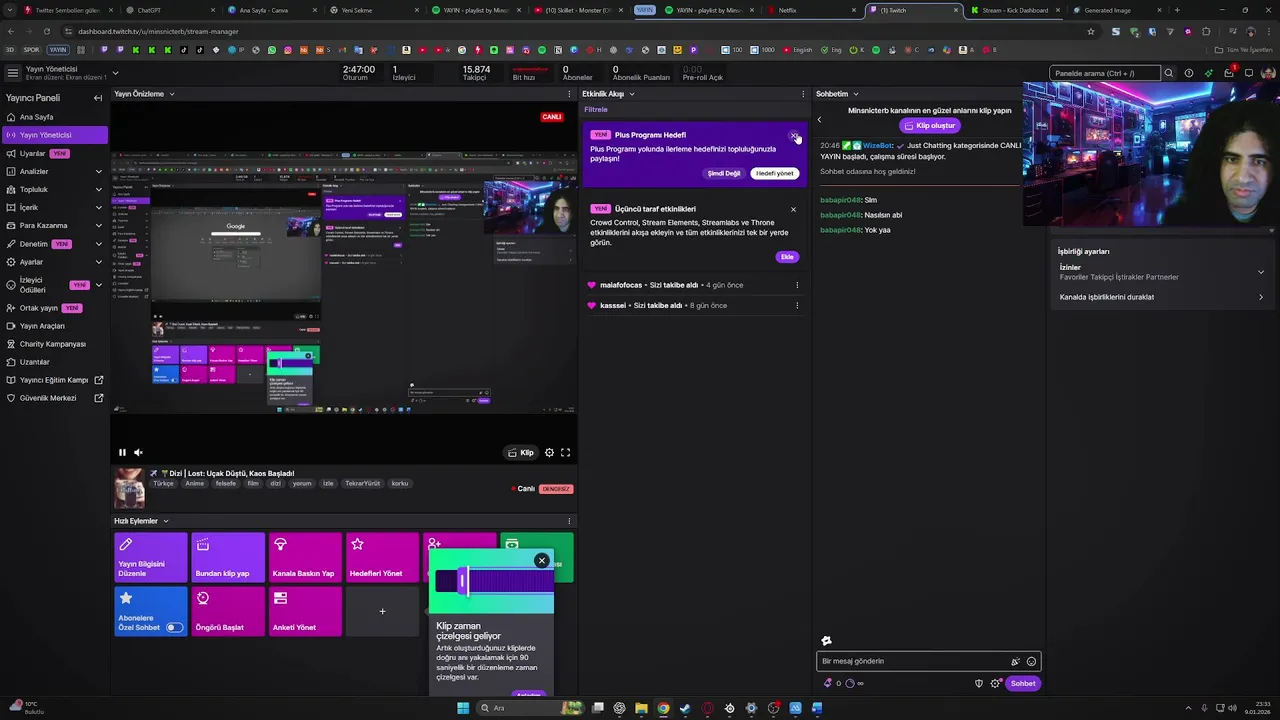The width and height of the screenshot is (1280, 720).
Task: Open Yayın Yöneticisi layout dropdown chevron
Action: tap(115, 72)
